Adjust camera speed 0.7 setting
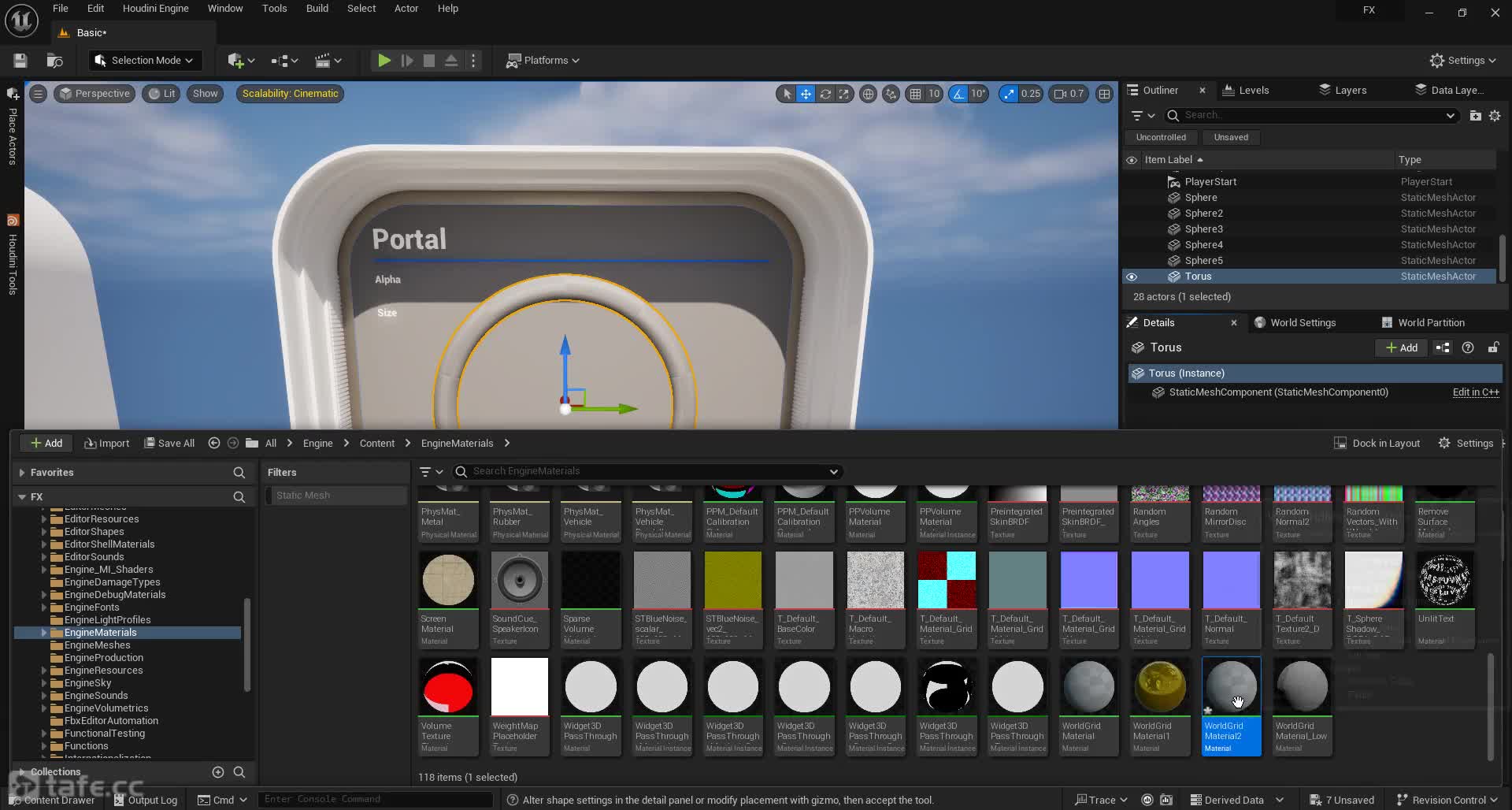The image size is (1512, 810). (x=1069, y=94)
